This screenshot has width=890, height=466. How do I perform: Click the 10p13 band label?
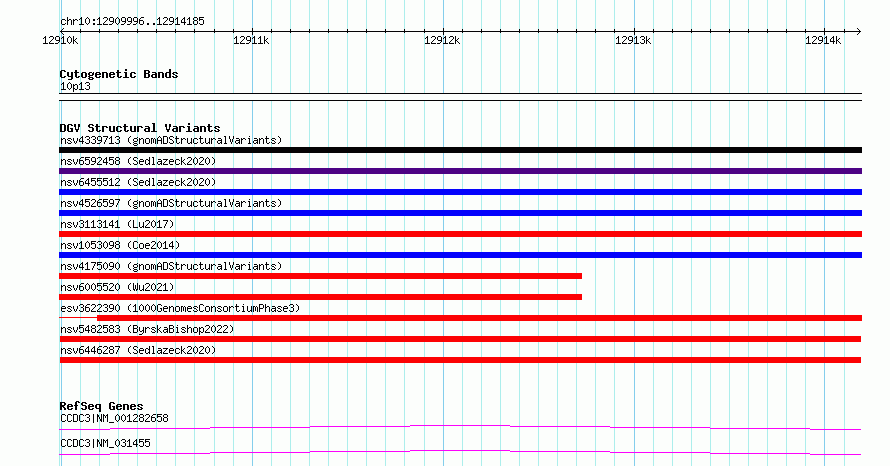(x=75, y=86)
